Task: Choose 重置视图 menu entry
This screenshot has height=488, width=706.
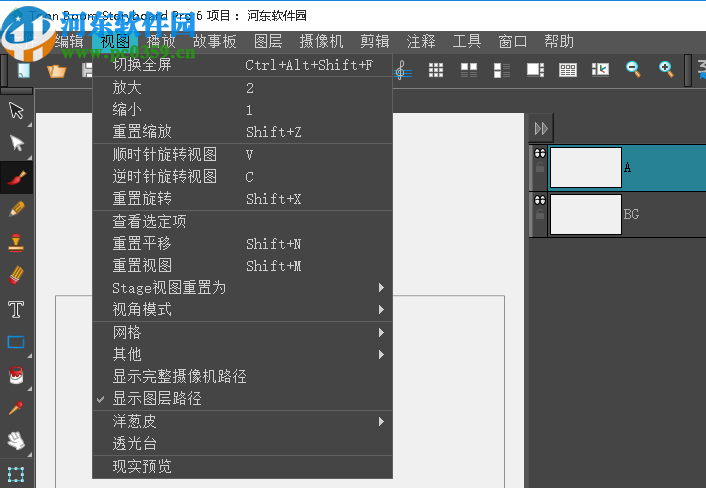Action: tap(242, 266)
